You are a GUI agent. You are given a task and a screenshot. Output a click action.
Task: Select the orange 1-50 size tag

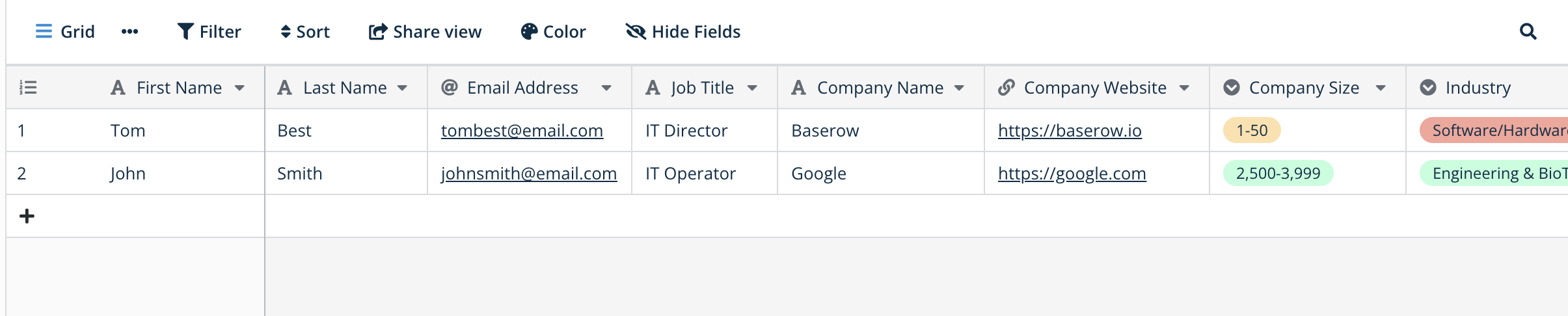[x=1252, y=131]
